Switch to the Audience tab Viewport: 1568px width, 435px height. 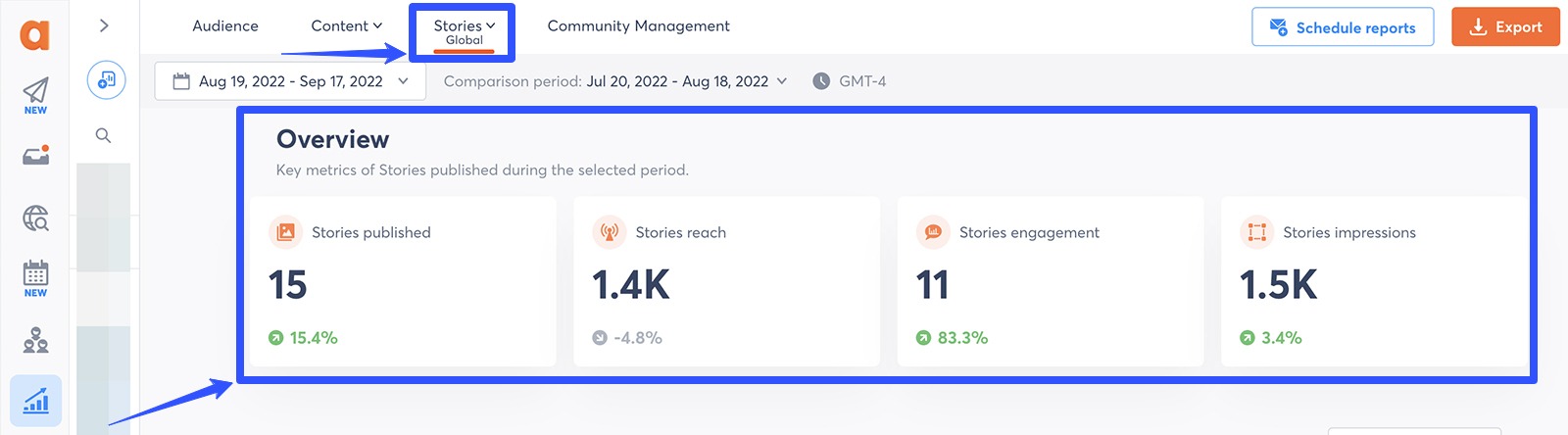[x=225, y=26]
